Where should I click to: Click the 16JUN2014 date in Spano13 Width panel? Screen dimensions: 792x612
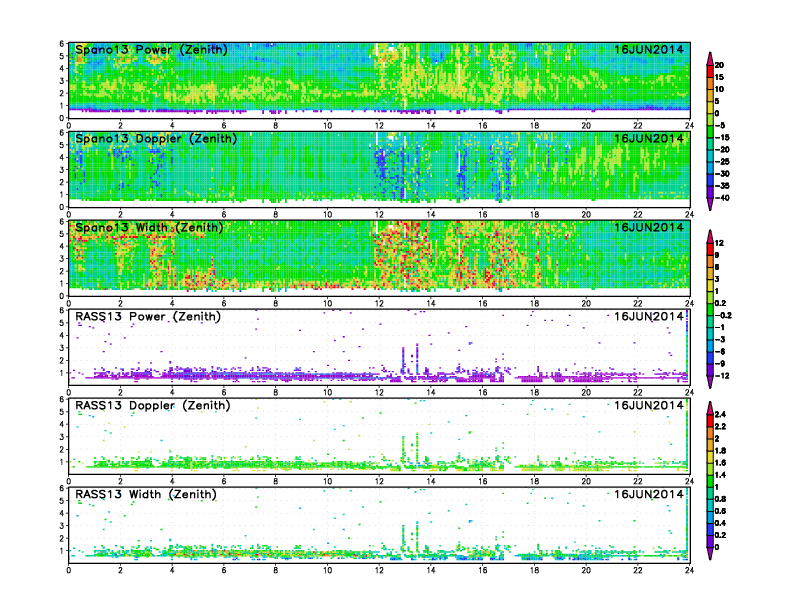649,227
